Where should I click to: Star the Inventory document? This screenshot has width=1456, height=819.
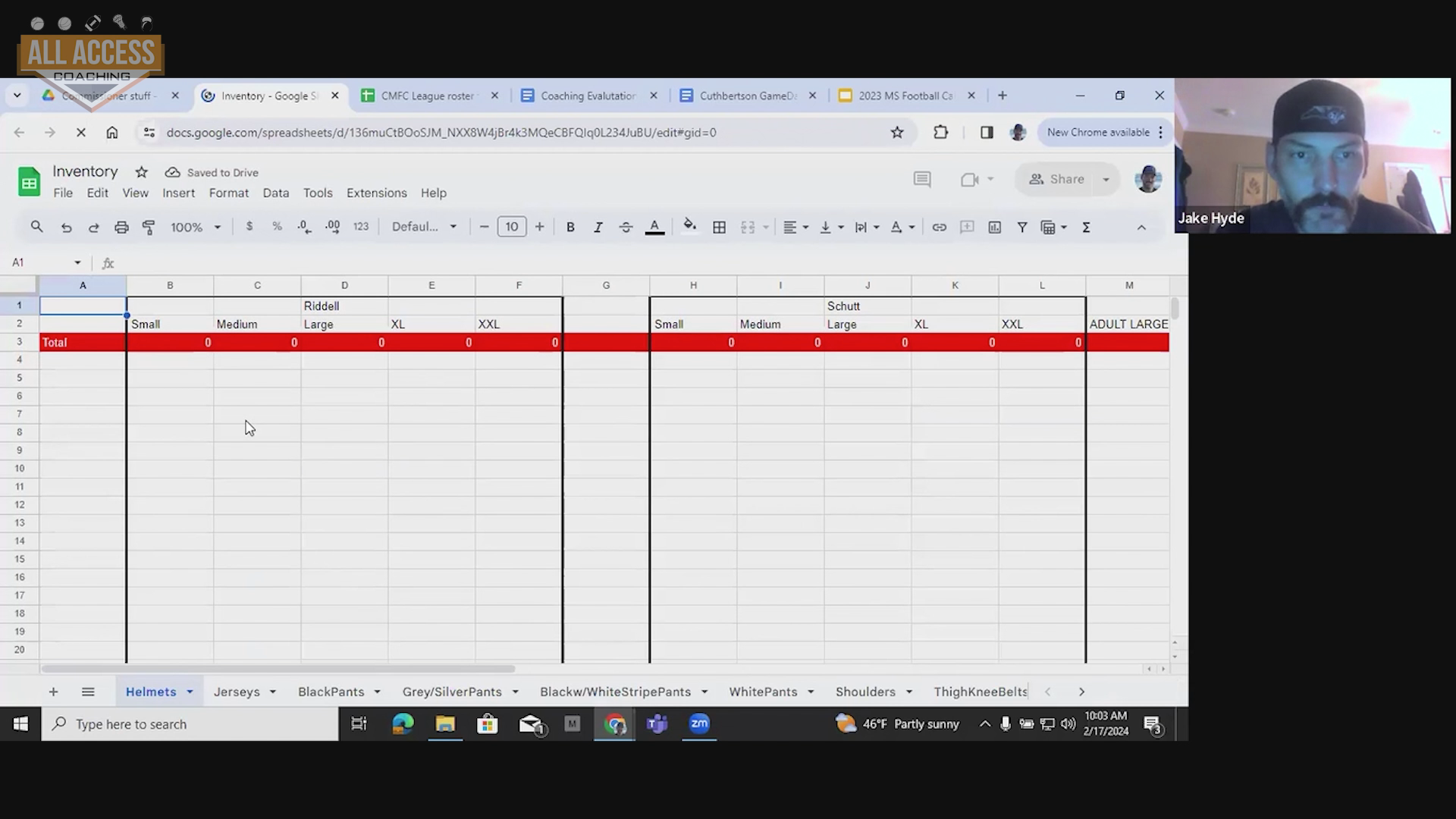(141, 172)
